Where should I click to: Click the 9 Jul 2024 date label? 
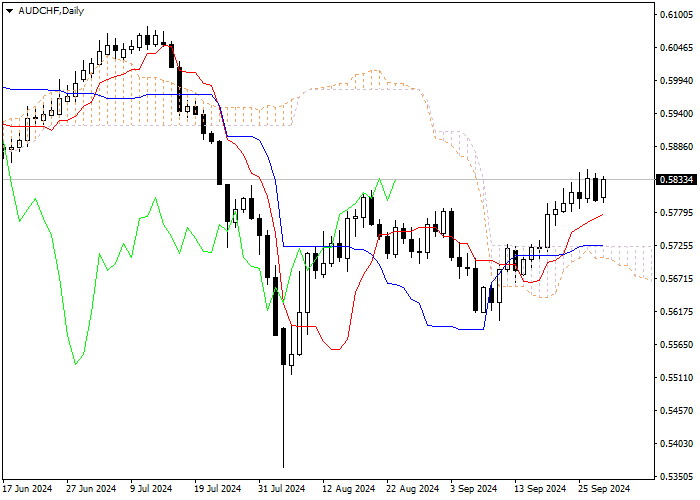tap(151, 489)
